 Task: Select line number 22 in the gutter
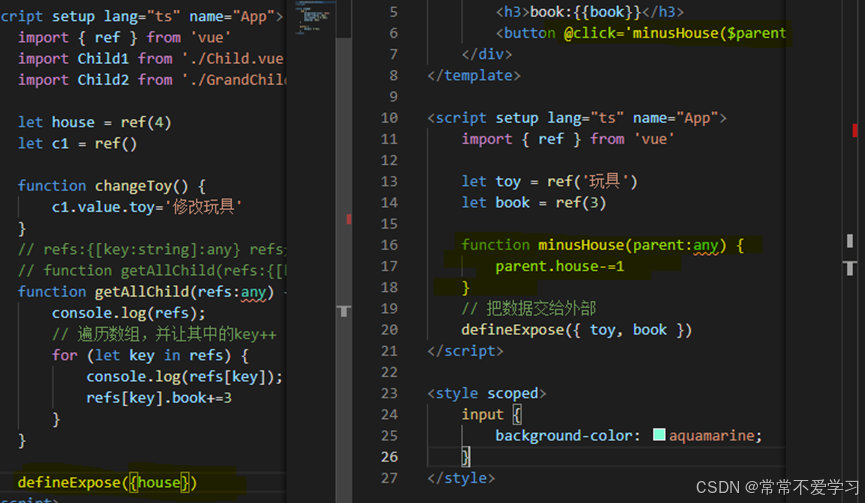coord(389,372)
